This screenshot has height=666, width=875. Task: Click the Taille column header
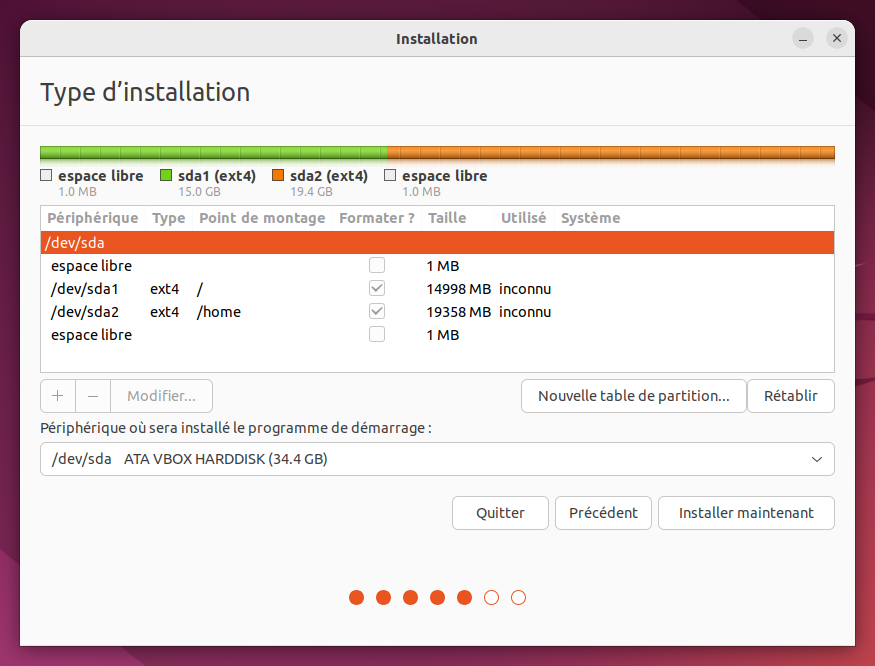click(x=446, y=218)
